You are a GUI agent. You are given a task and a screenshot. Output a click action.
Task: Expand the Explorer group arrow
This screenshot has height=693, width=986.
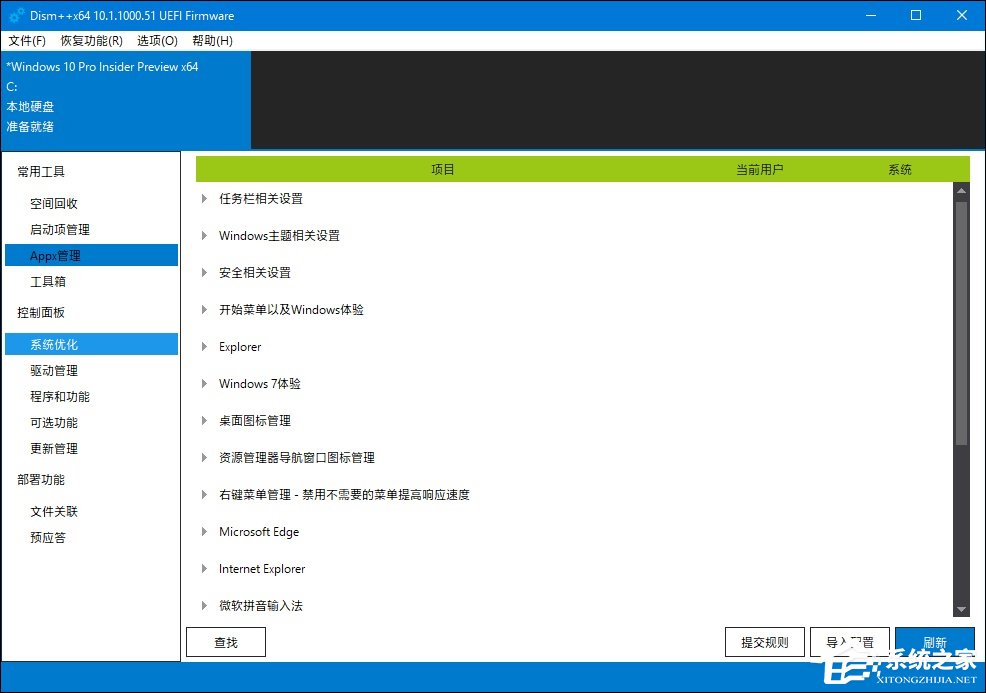pyautogui.click(x=204, y=346)
